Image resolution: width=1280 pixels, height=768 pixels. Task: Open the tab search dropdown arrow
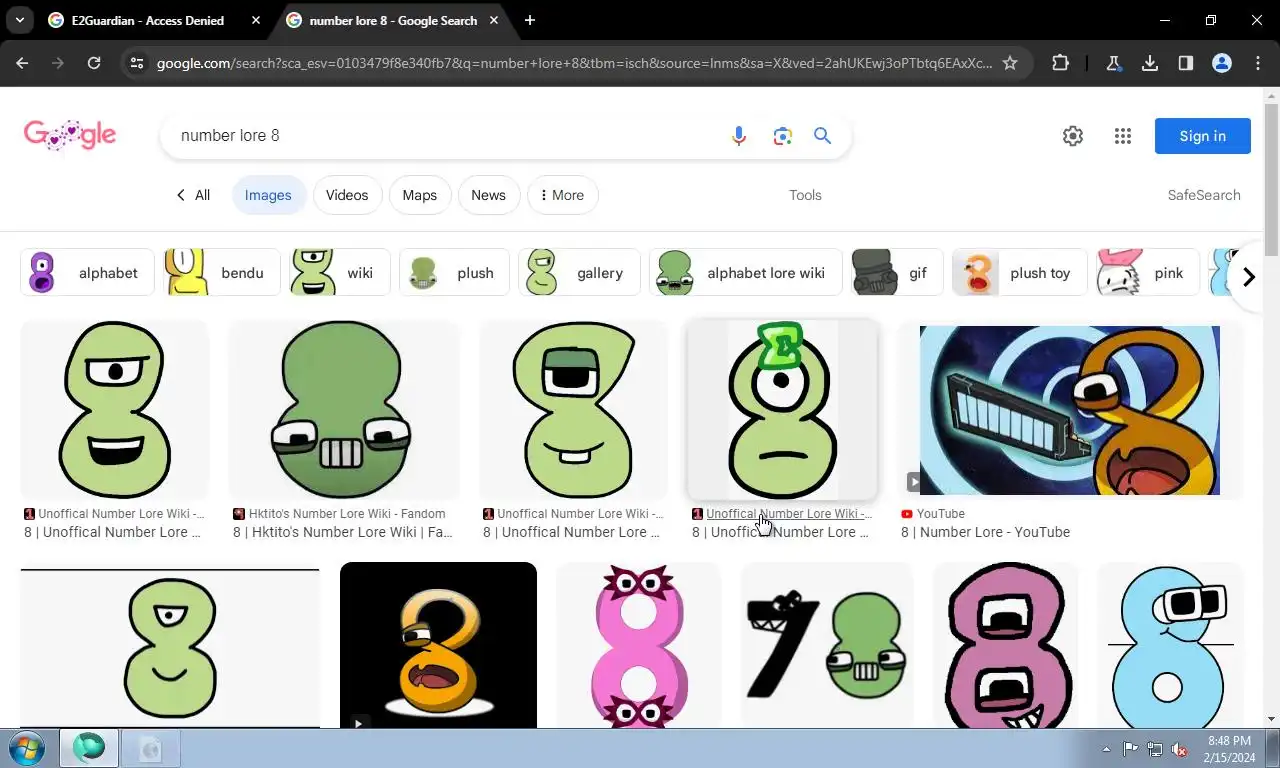pyautogui.click(x=19, y=20)
